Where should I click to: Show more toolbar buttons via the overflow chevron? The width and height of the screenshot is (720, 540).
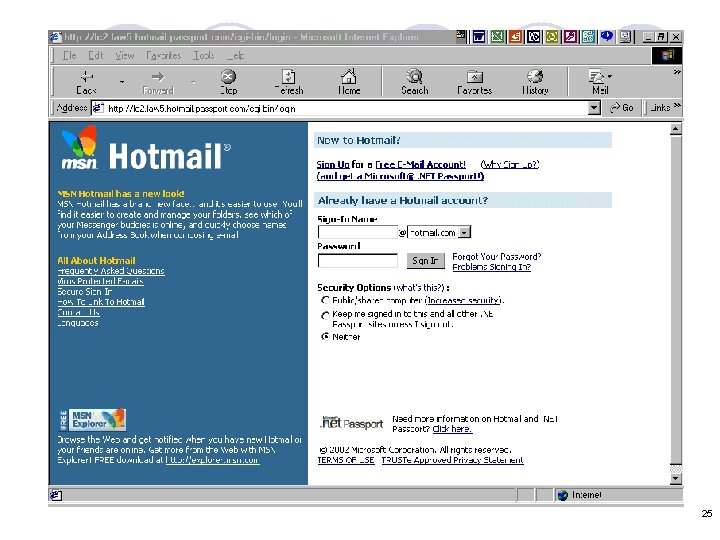(677, 72)
